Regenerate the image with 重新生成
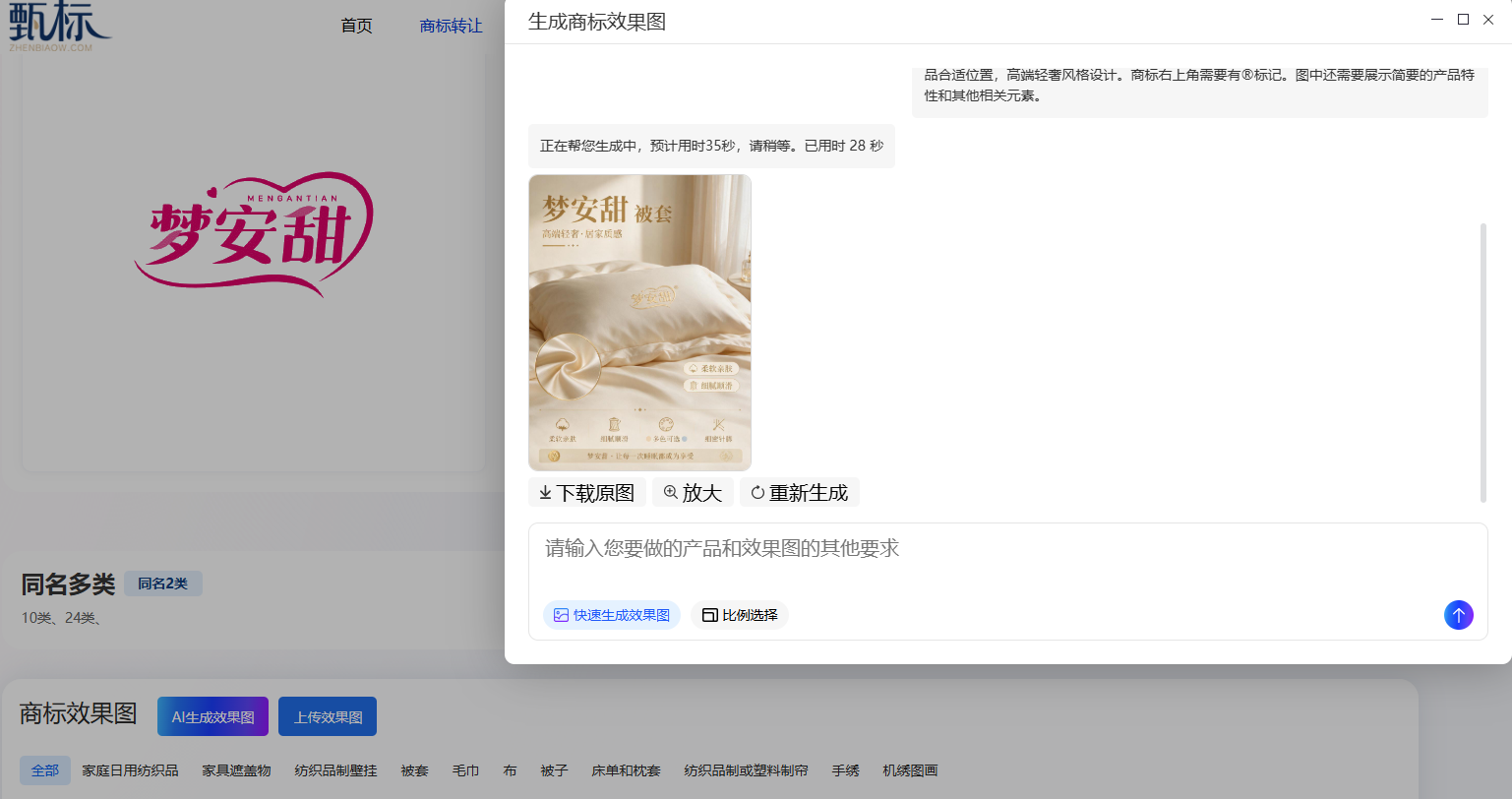The height and width of the screenshot is (799, 1512). point(800,493)
